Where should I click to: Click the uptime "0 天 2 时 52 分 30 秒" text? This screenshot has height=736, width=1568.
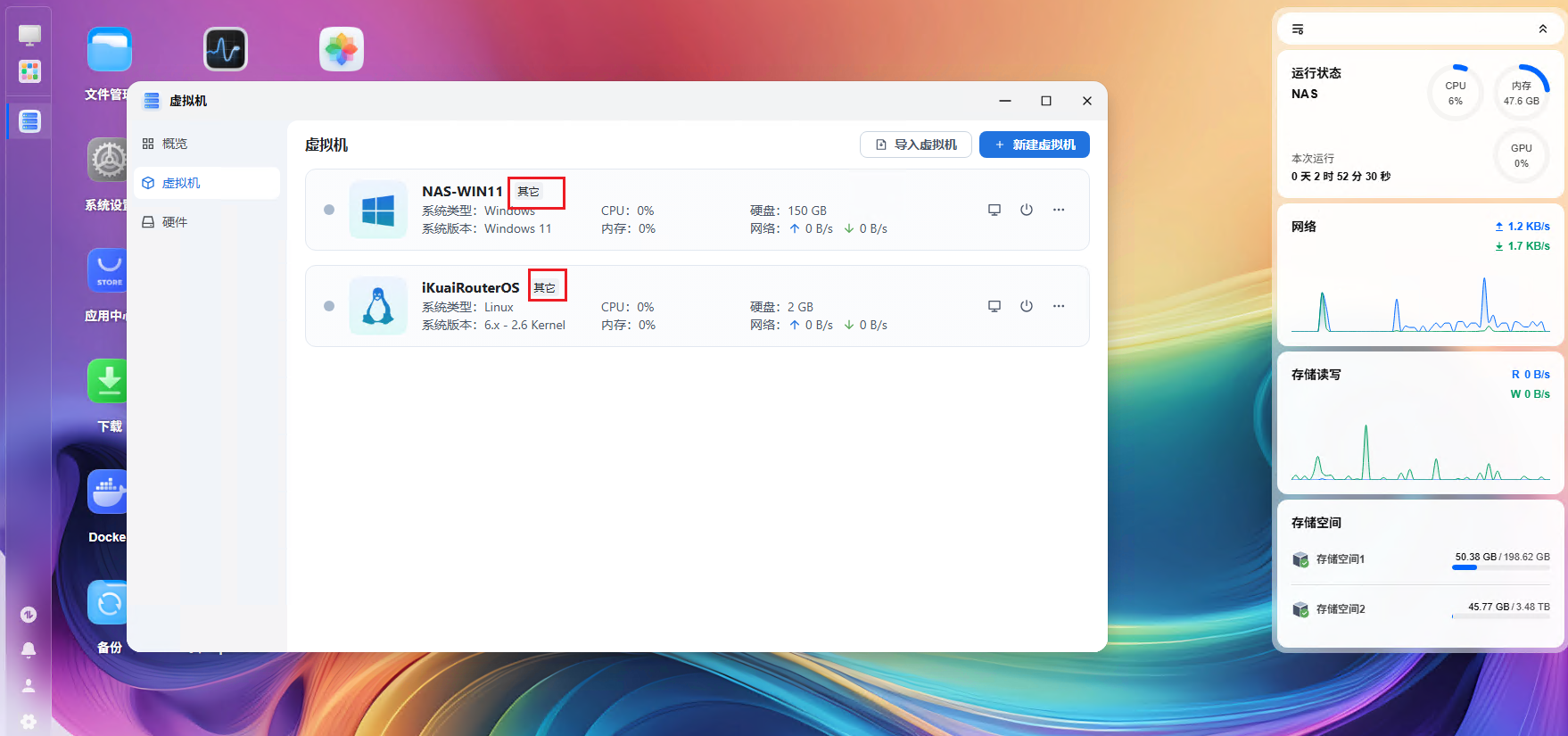(x=1341, y=177)
